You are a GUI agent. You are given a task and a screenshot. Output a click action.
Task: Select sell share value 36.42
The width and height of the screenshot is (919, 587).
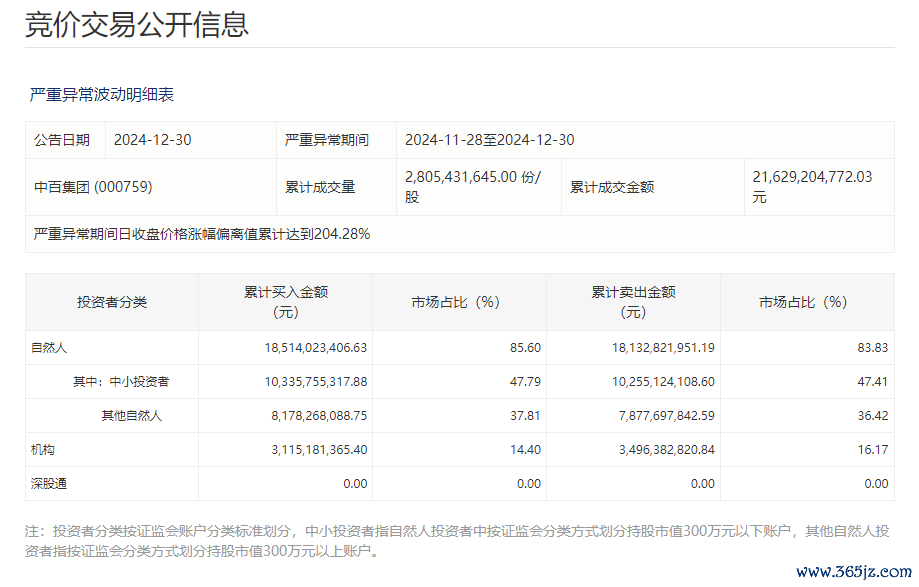pyautogui.click(x=873, y=416)
